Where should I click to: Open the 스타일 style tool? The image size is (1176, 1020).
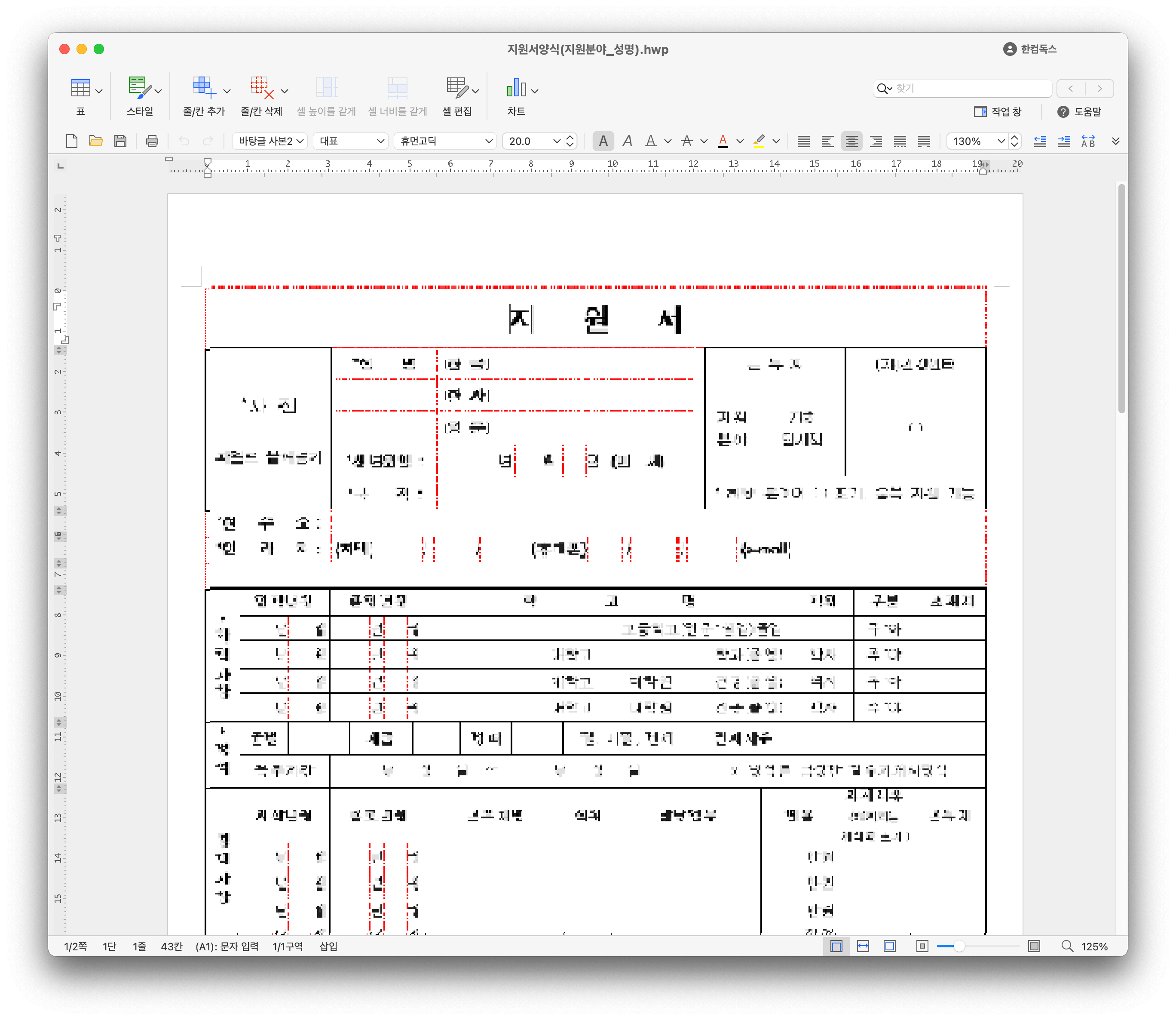[x=139, y=88]
